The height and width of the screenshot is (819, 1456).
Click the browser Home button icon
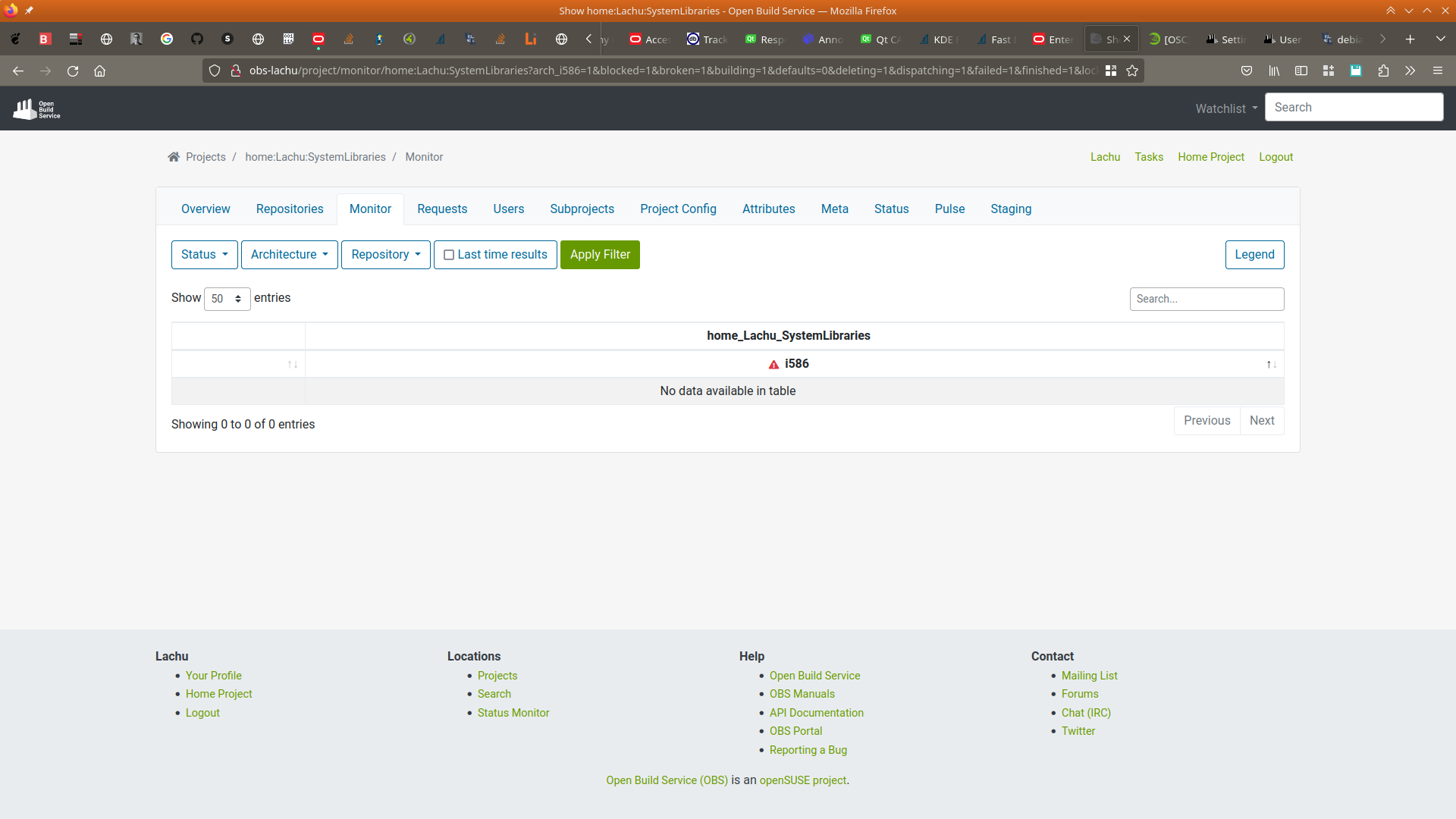click(99, 71)
